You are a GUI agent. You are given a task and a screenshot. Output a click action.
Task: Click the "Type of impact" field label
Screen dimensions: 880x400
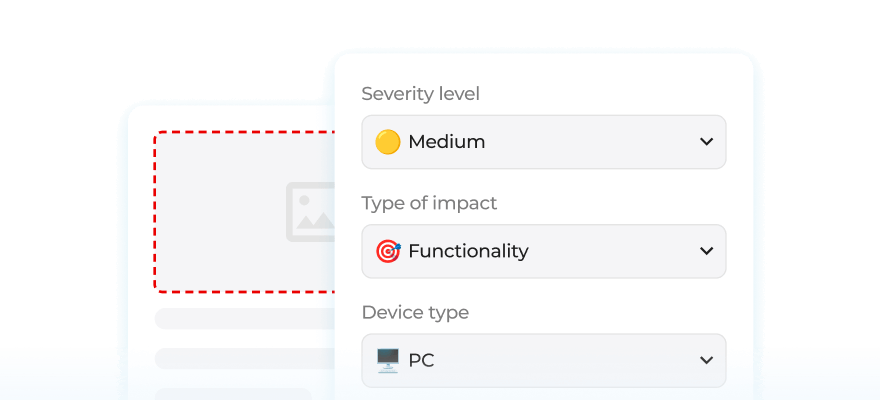point(429,203)
